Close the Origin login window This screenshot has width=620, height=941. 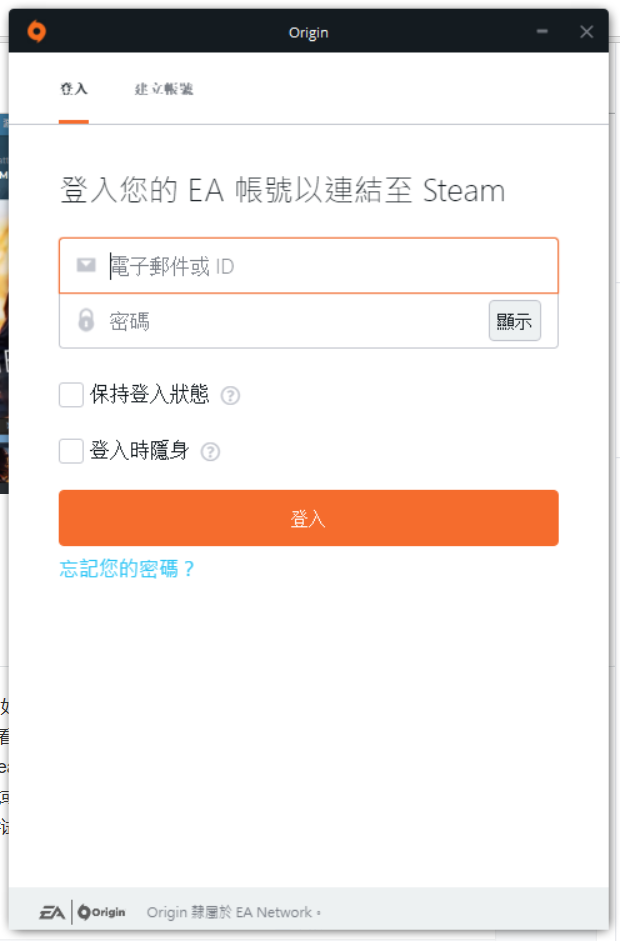coord(587,32)
